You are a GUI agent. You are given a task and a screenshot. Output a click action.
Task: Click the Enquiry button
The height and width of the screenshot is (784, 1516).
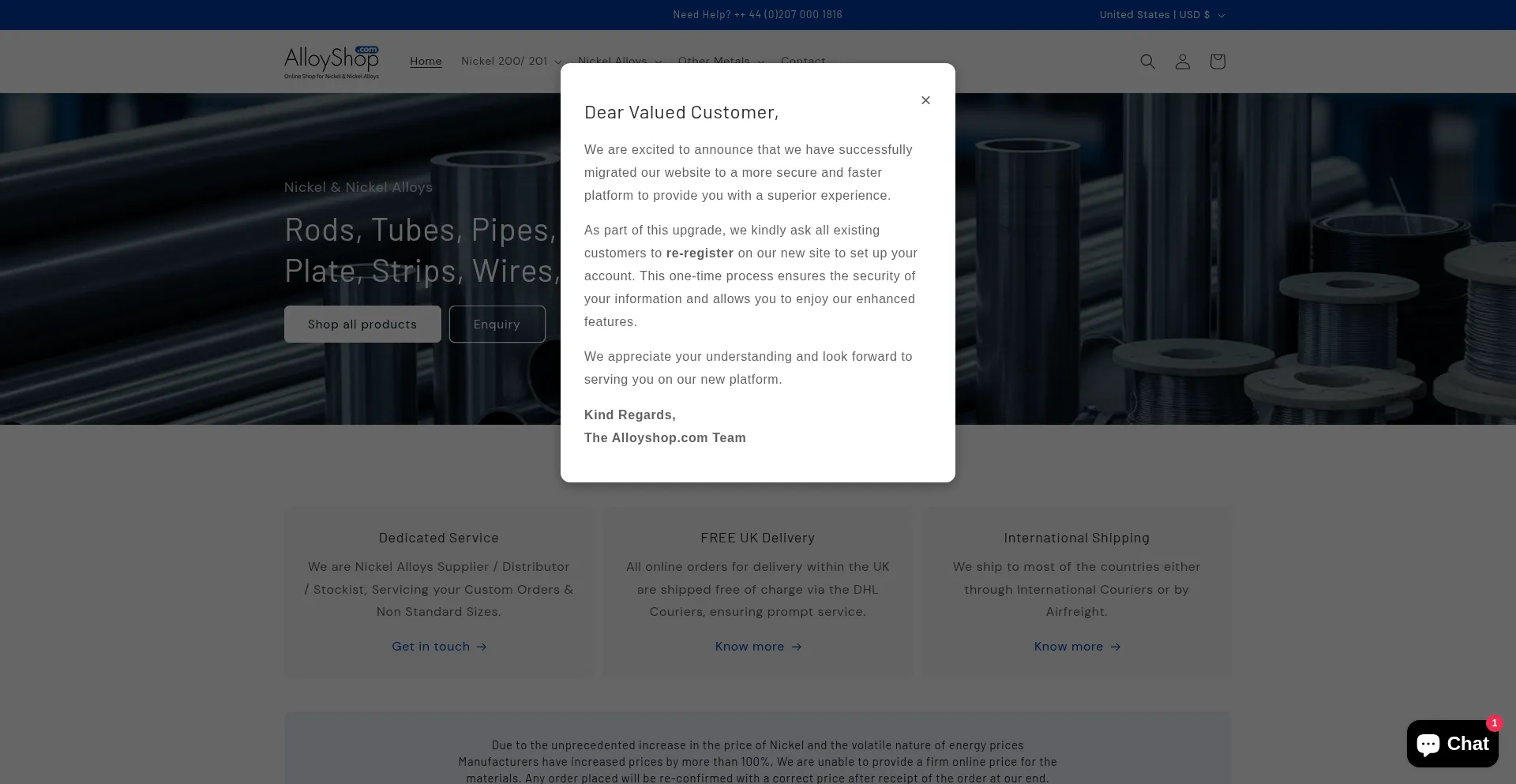(497, 324)
